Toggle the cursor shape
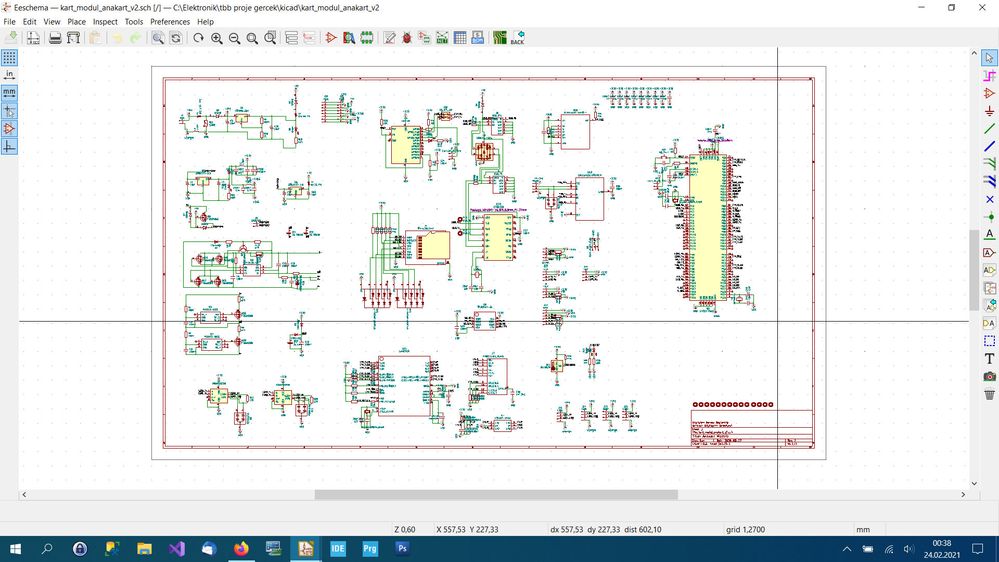Viewport: 999px width, 562px height. (x=9, y=111)
